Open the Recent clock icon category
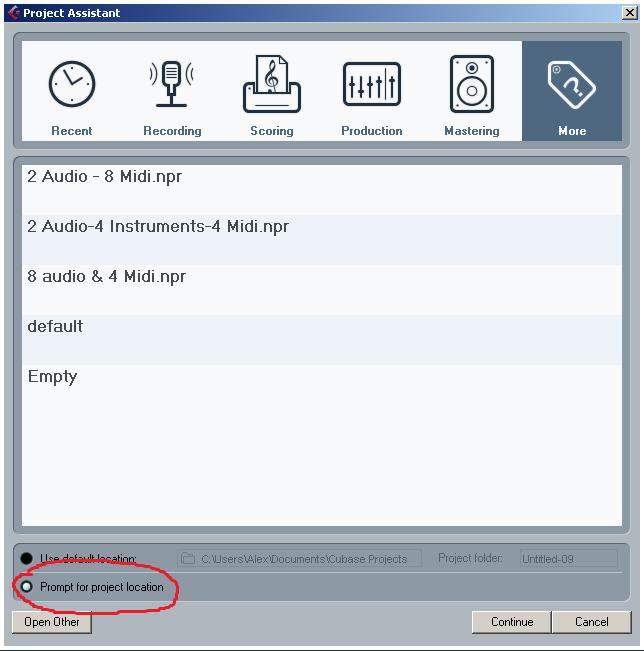The height and width of the screenshot is (651, 644). coord(71,84)
